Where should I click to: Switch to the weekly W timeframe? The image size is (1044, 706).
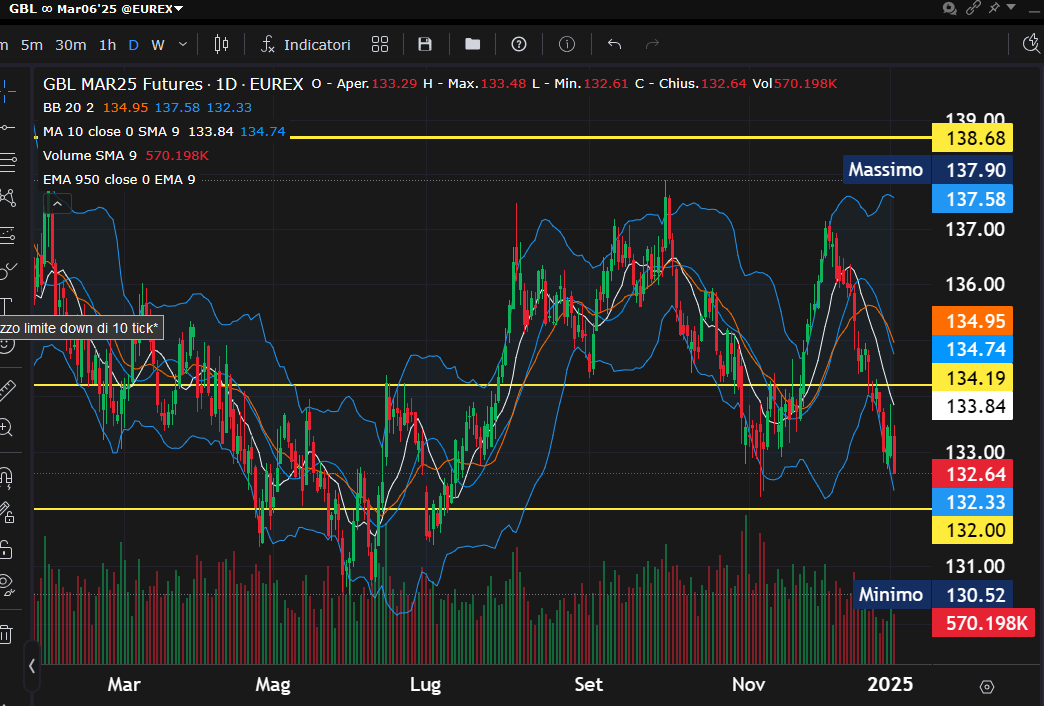click(x=158, y=44)
